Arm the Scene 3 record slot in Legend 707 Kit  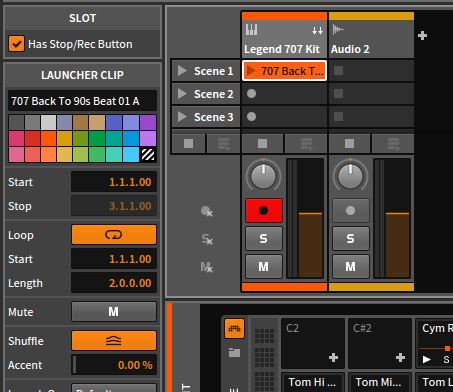[252, 117]
